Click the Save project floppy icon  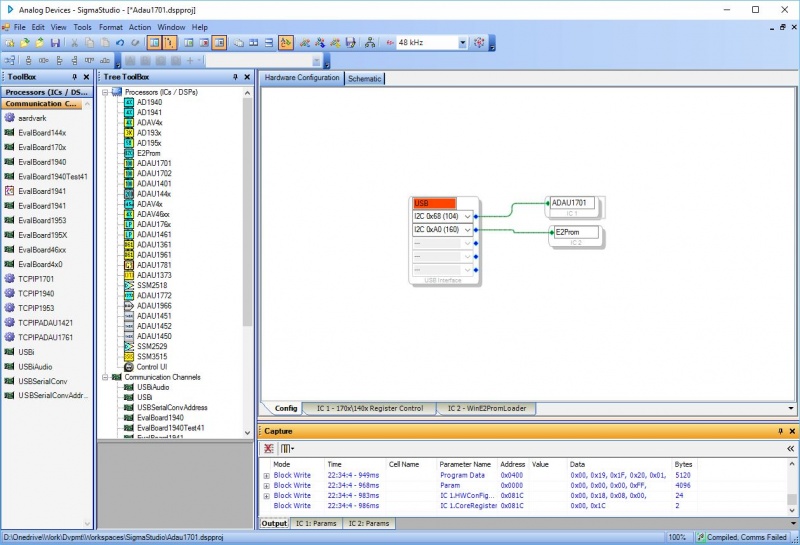(x=55, y=43)
